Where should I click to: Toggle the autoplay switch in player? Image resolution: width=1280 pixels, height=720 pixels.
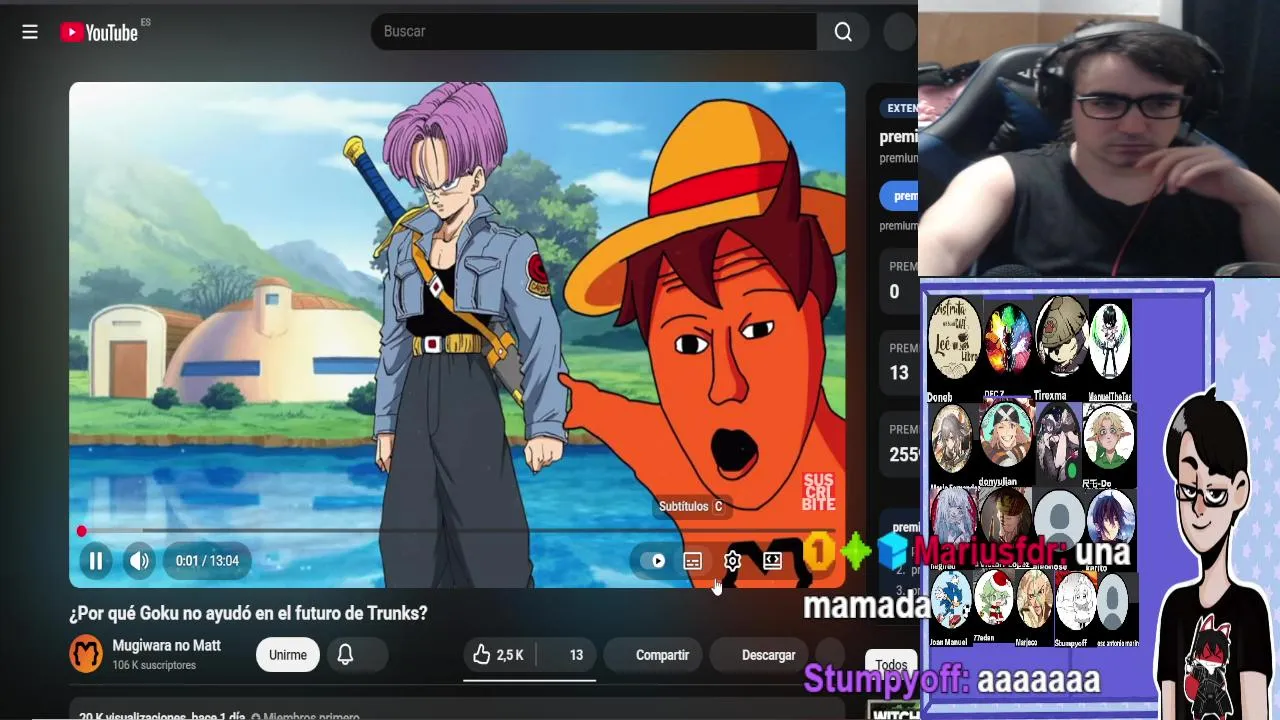(x=654, y=561)
